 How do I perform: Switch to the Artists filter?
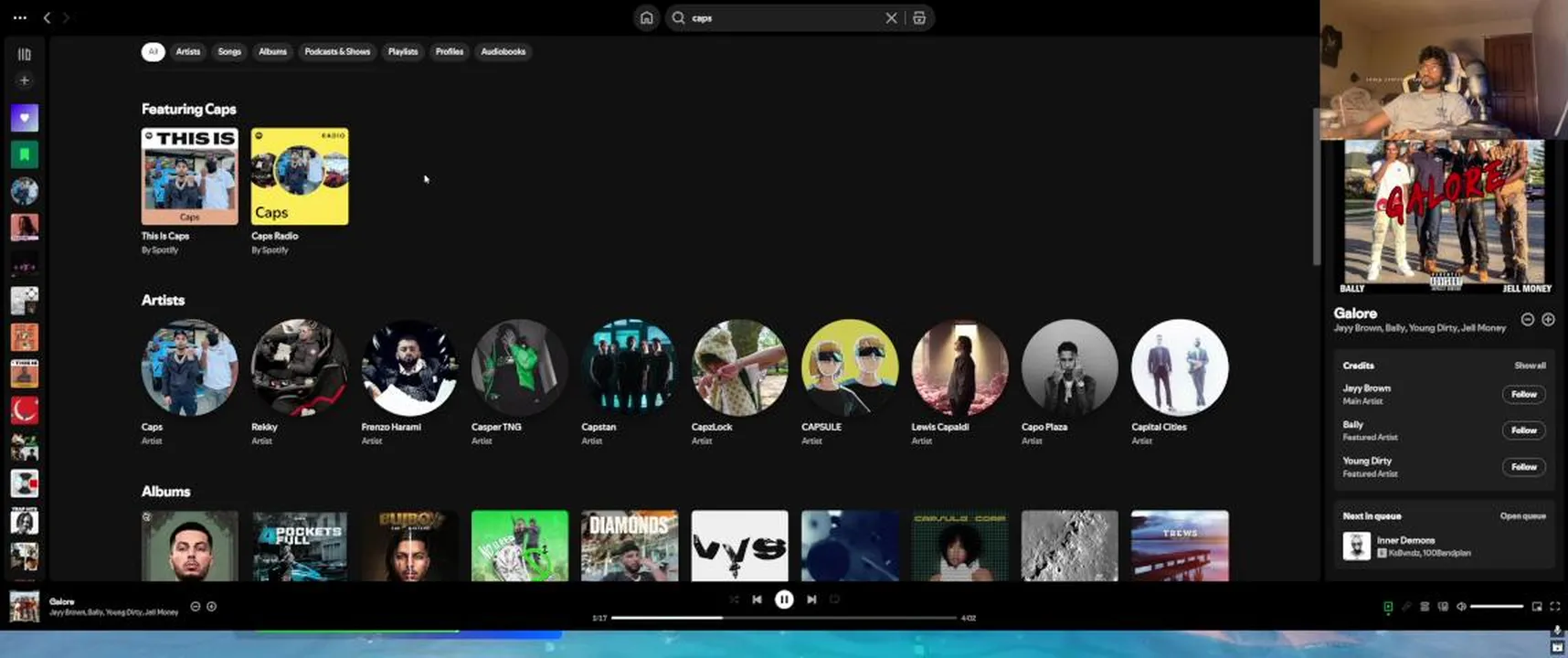click(x=187, y=52)
